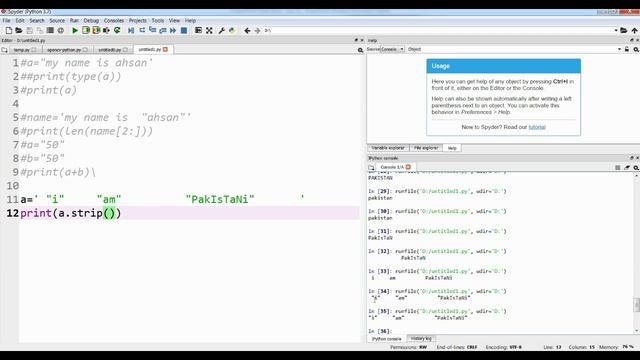Expand working directory path dropdown arrow
Viewport: 640px width, 360px height.
pyautogui.click(x=616, y=30)
